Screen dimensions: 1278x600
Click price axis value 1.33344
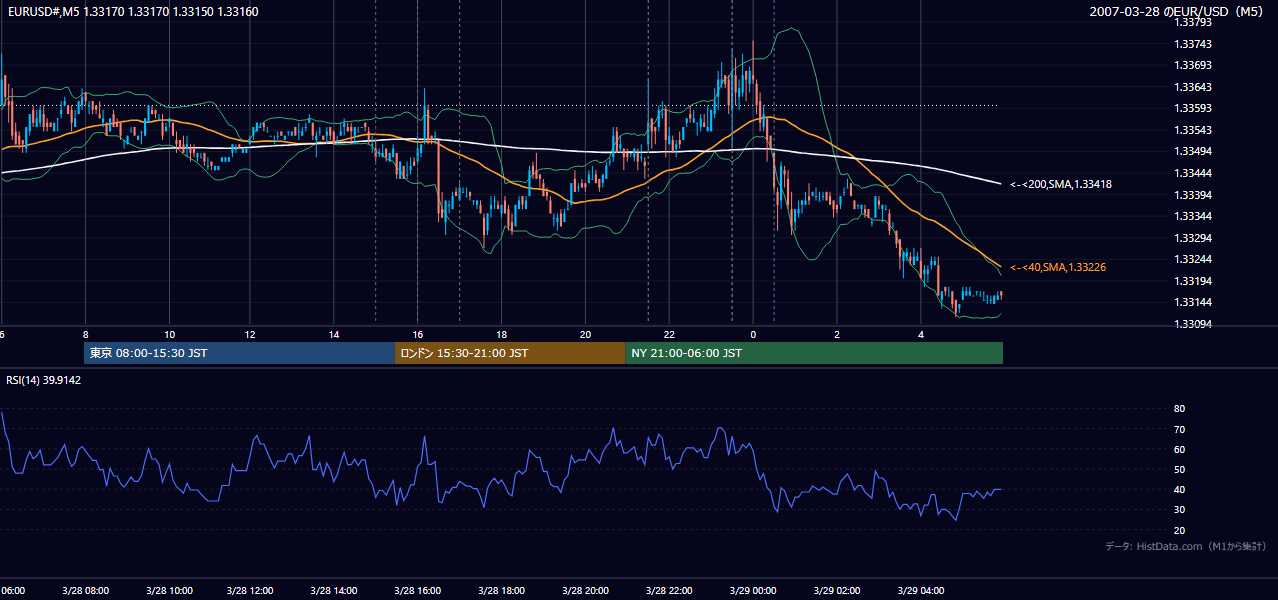click(1192, 216)
